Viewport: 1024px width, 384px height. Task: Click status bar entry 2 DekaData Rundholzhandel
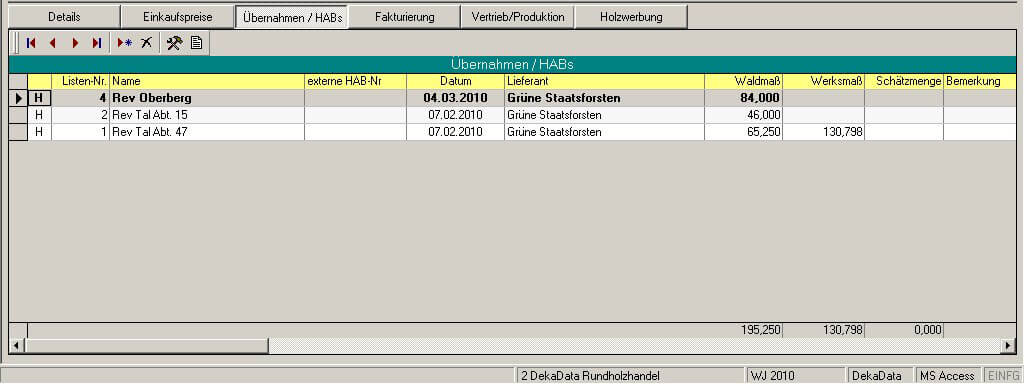pyautogui.click(x=631, y=376)
